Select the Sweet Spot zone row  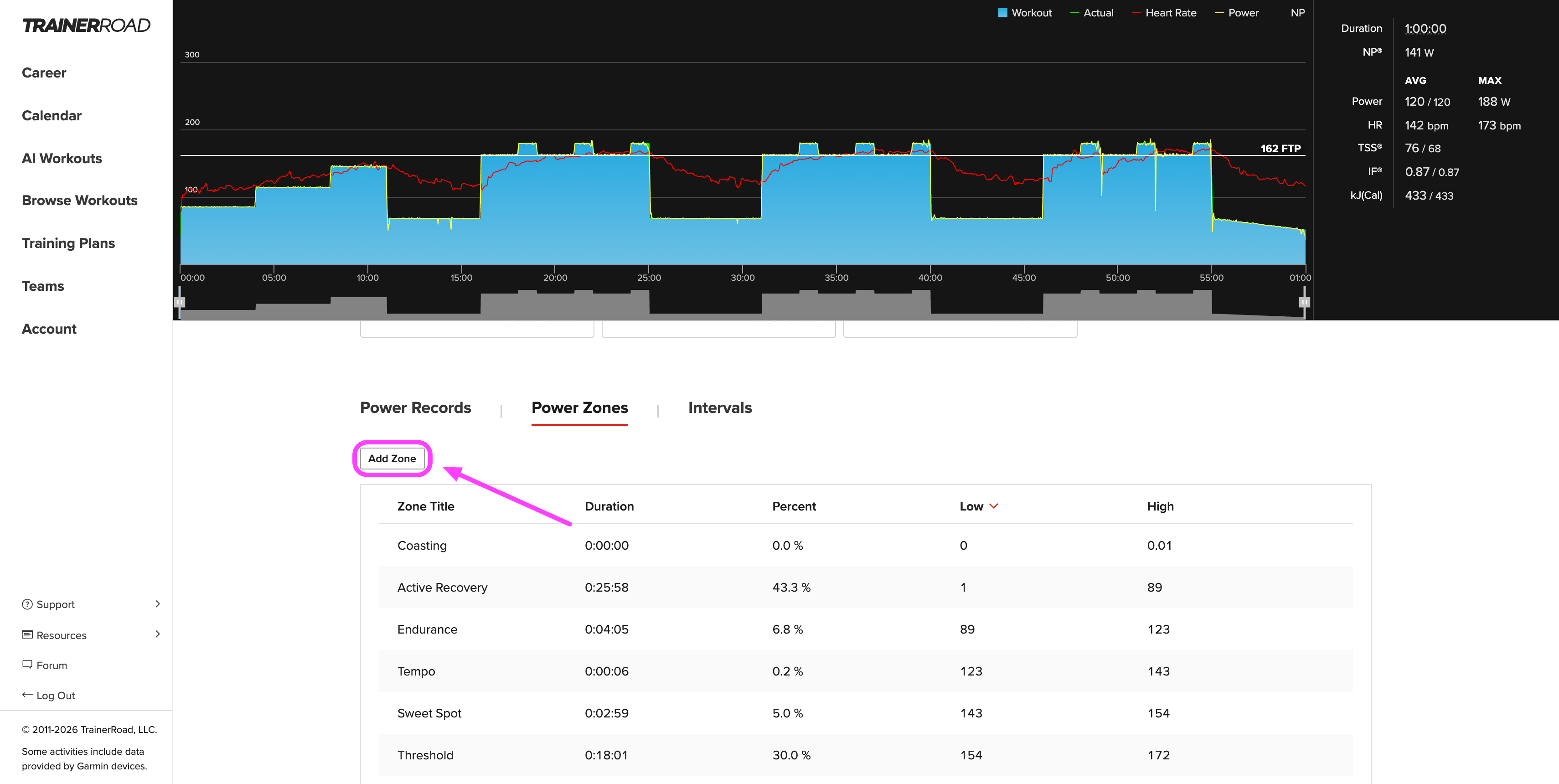[866, 712]
